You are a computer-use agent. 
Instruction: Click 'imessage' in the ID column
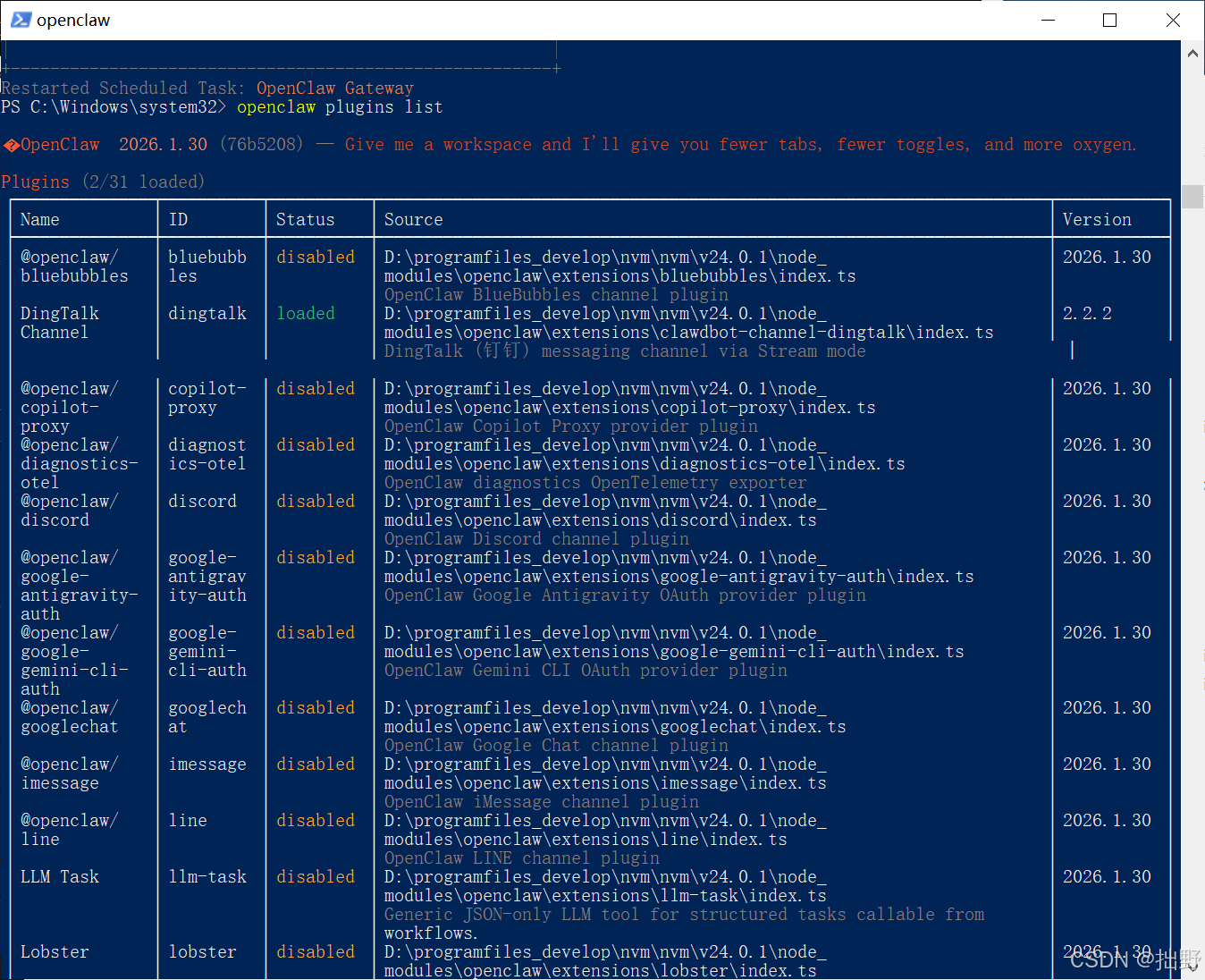point(207,764)
